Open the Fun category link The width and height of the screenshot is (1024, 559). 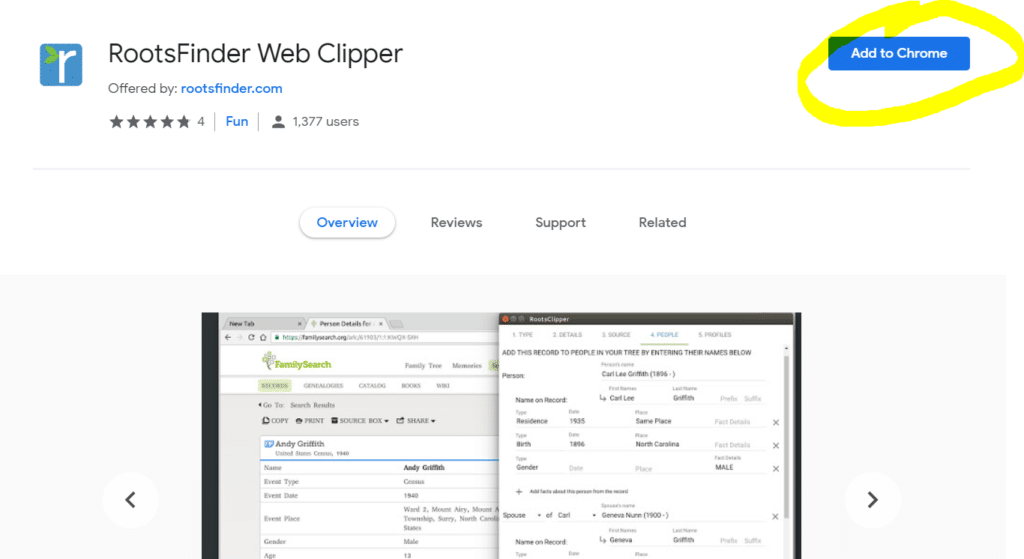click(x=236, y=121)
